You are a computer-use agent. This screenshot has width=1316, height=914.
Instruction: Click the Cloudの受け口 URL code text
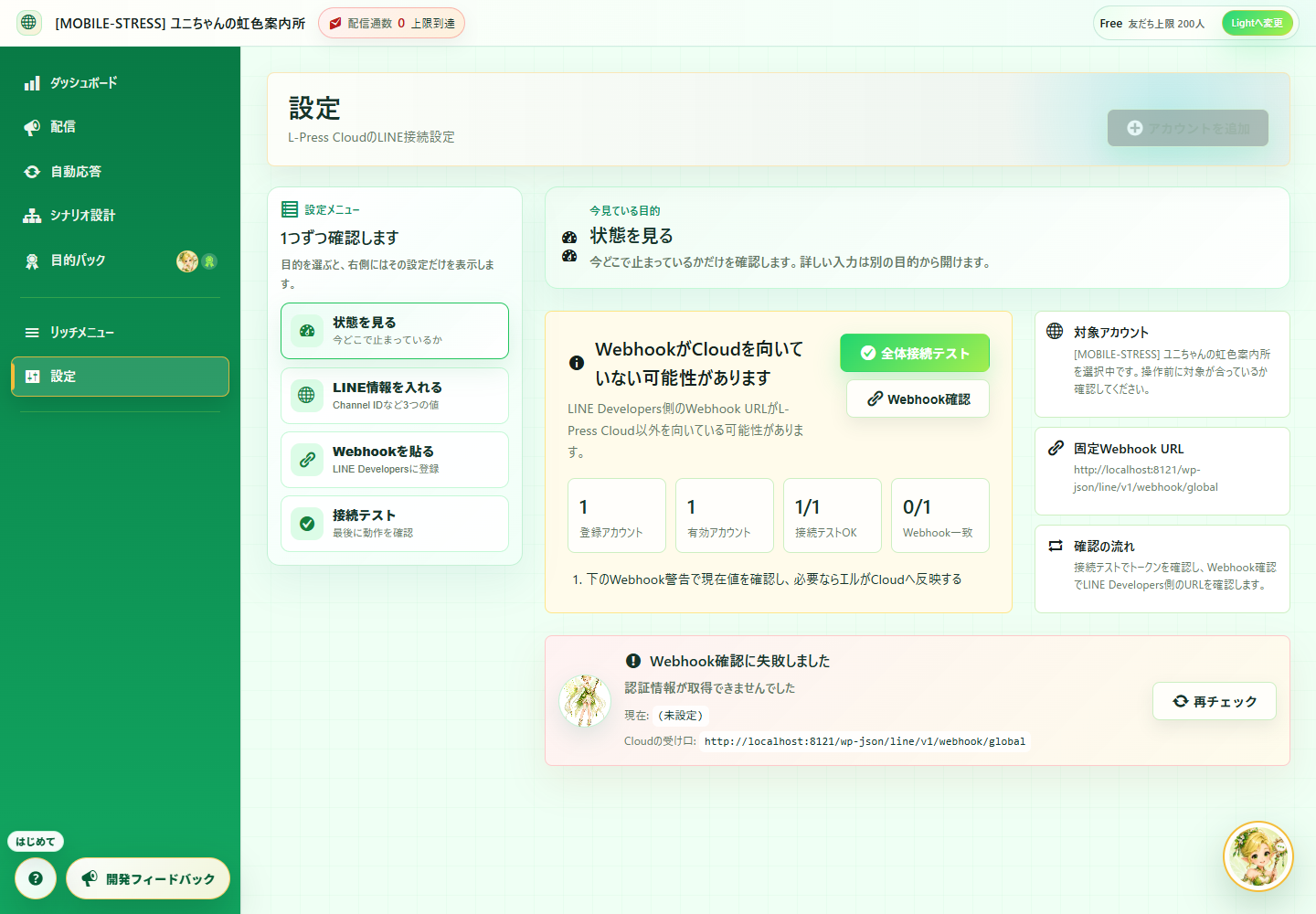tap(865, 741)
